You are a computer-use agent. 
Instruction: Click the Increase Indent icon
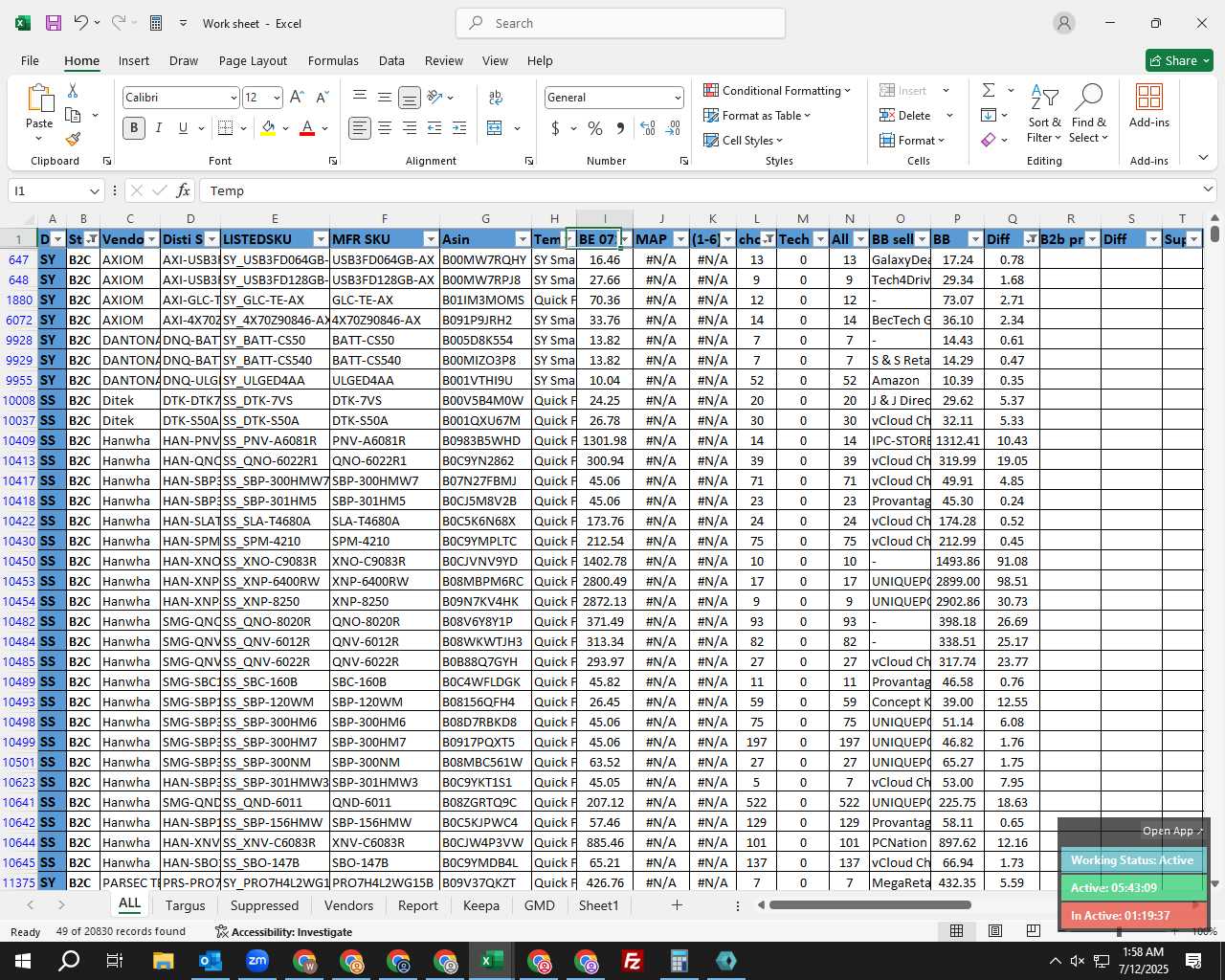459,128
